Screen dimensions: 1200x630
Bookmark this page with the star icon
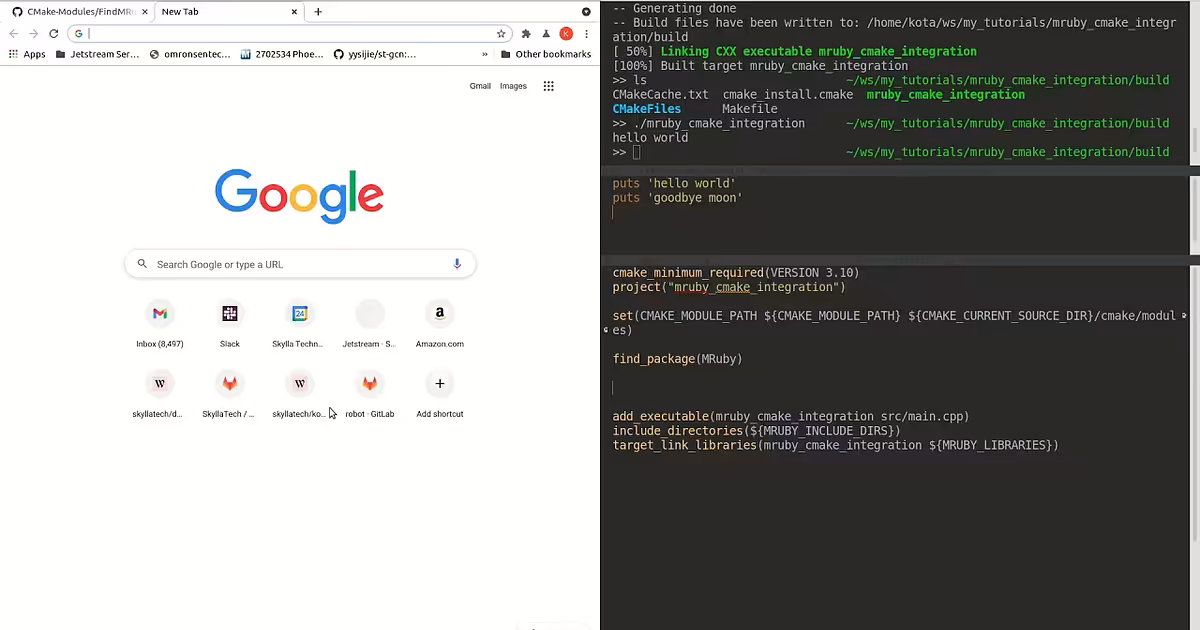tap(501, 33)
